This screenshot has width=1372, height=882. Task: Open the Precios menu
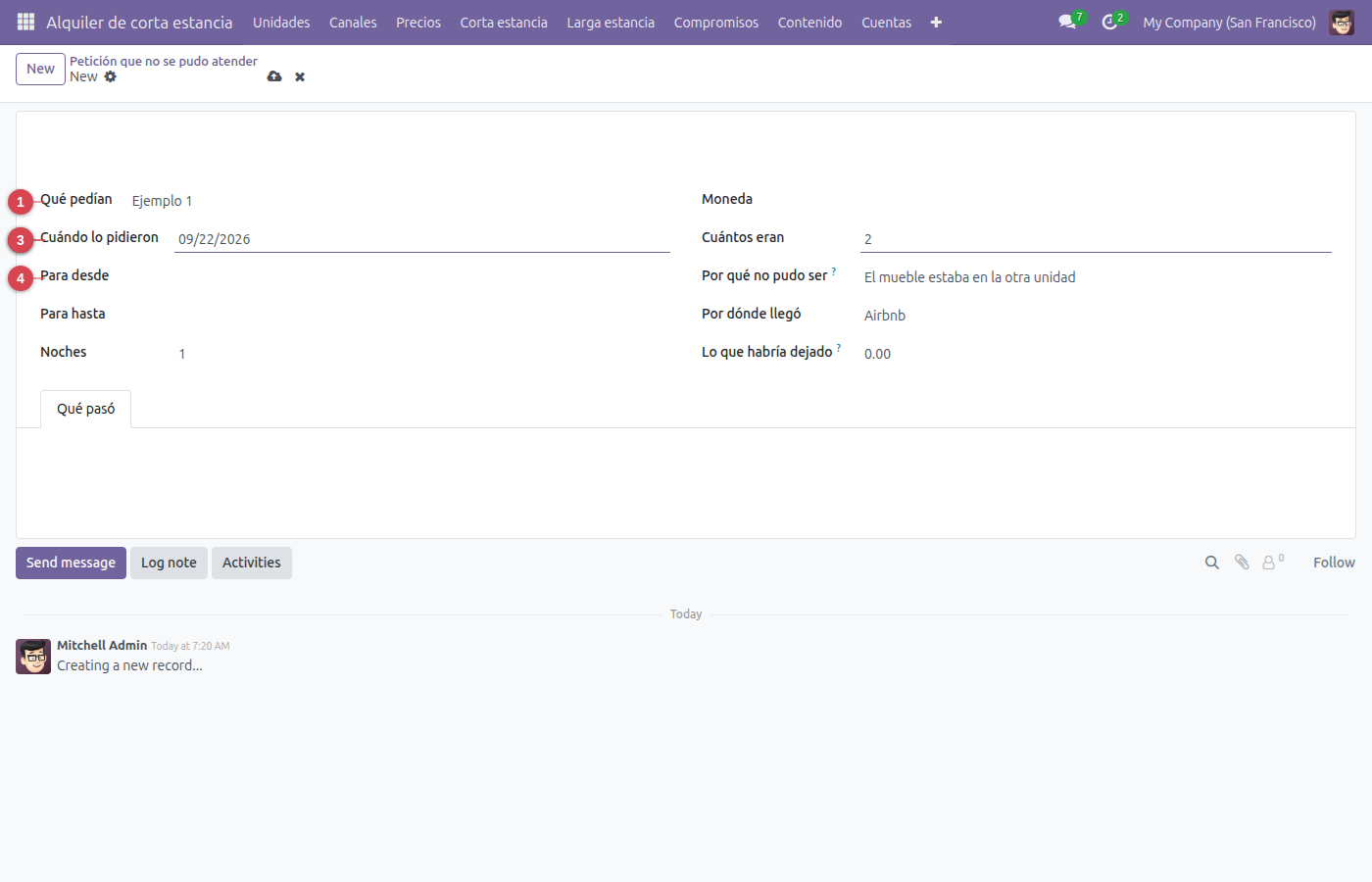coord(418,22)
